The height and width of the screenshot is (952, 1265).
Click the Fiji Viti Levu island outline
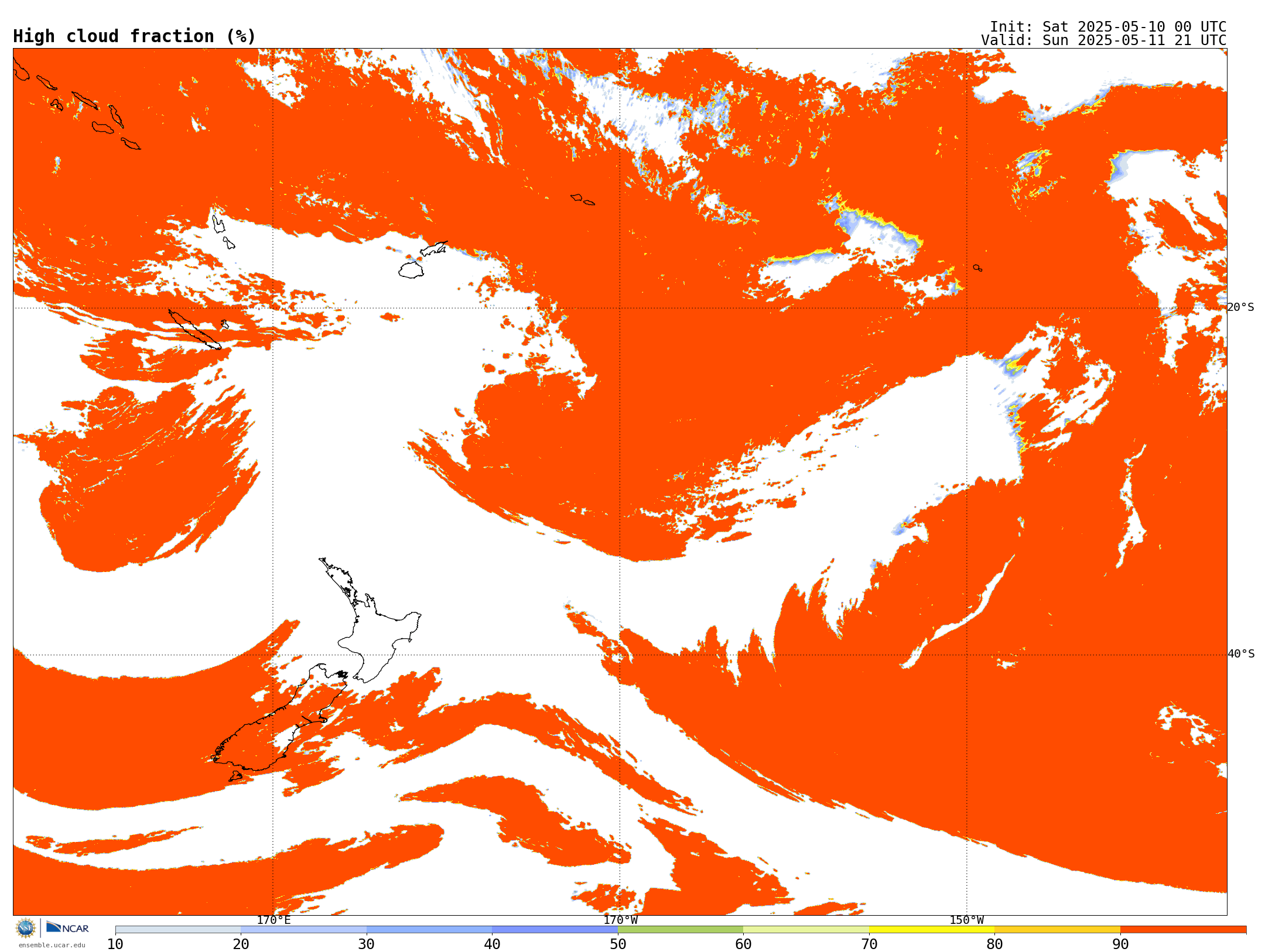[411, 270]
